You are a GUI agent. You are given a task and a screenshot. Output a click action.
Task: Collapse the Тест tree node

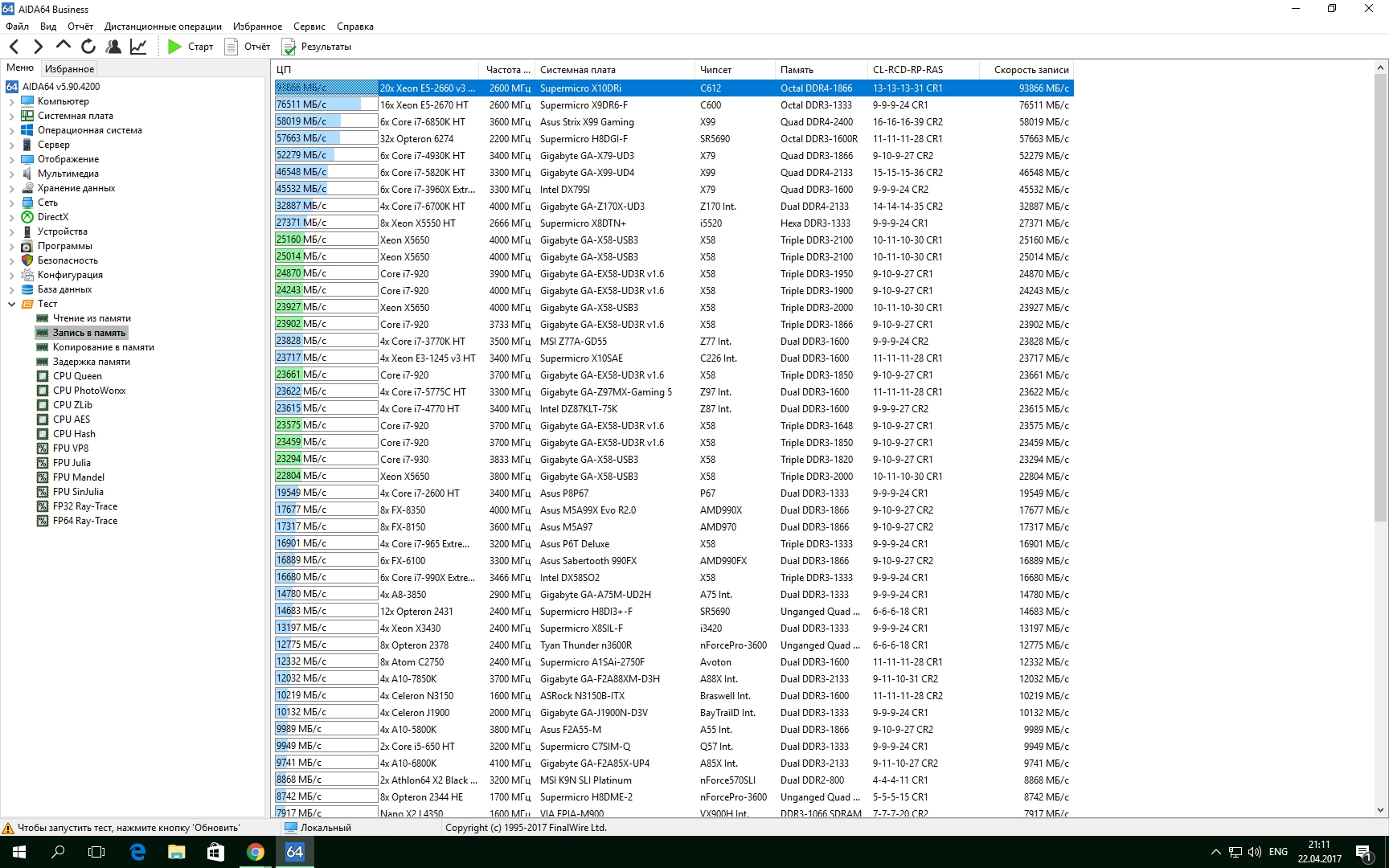click(x=11, y=304)
